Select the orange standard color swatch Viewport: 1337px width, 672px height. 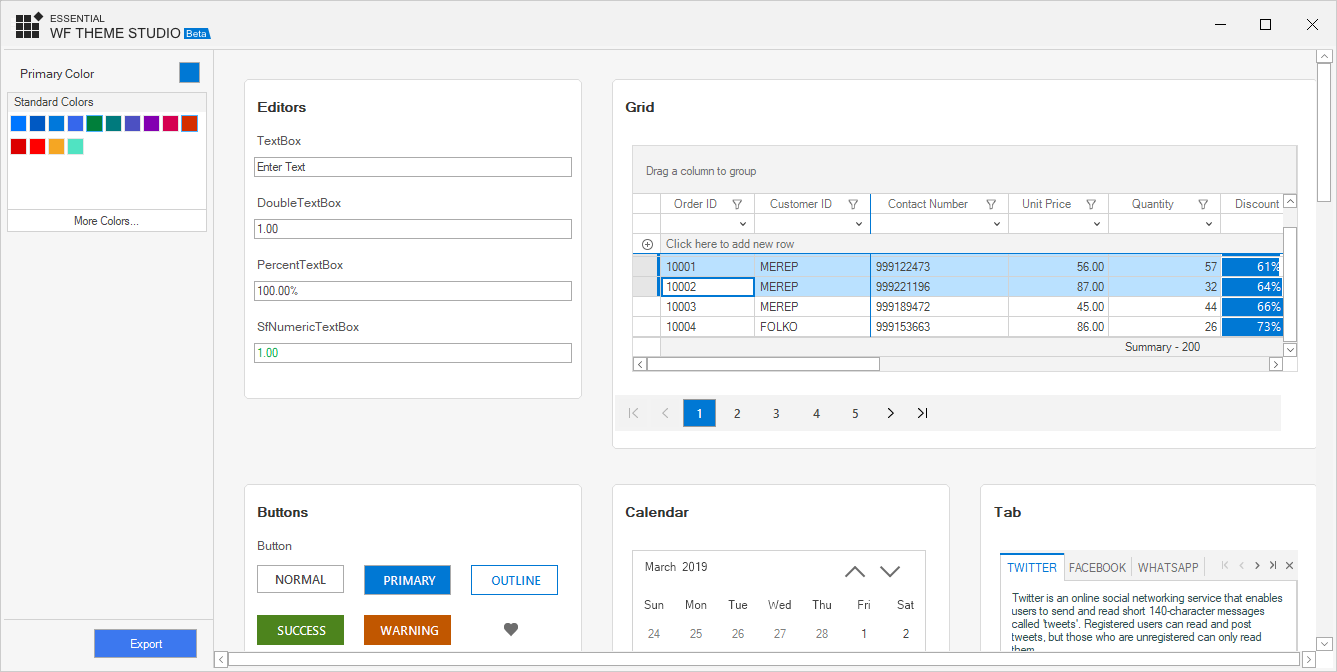[56, 147]
